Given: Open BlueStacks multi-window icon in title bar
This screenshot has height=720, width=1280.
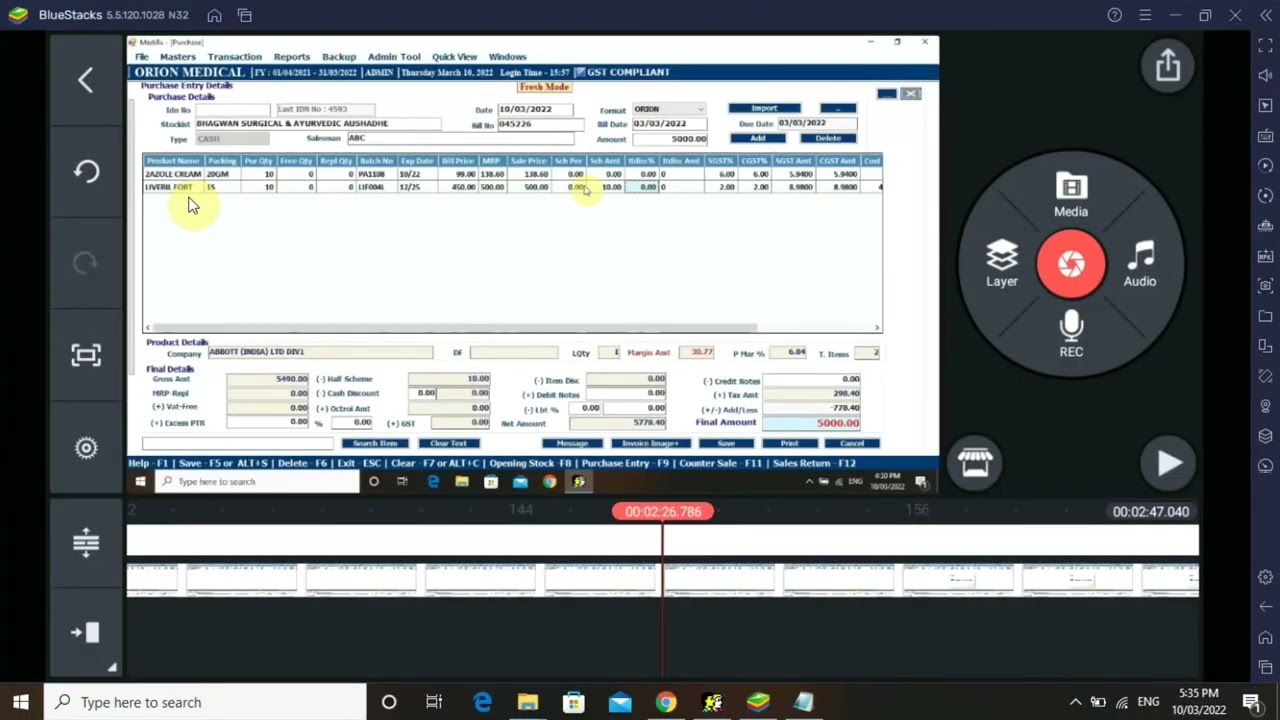Looking at the screenshot, I should (245, 15).
